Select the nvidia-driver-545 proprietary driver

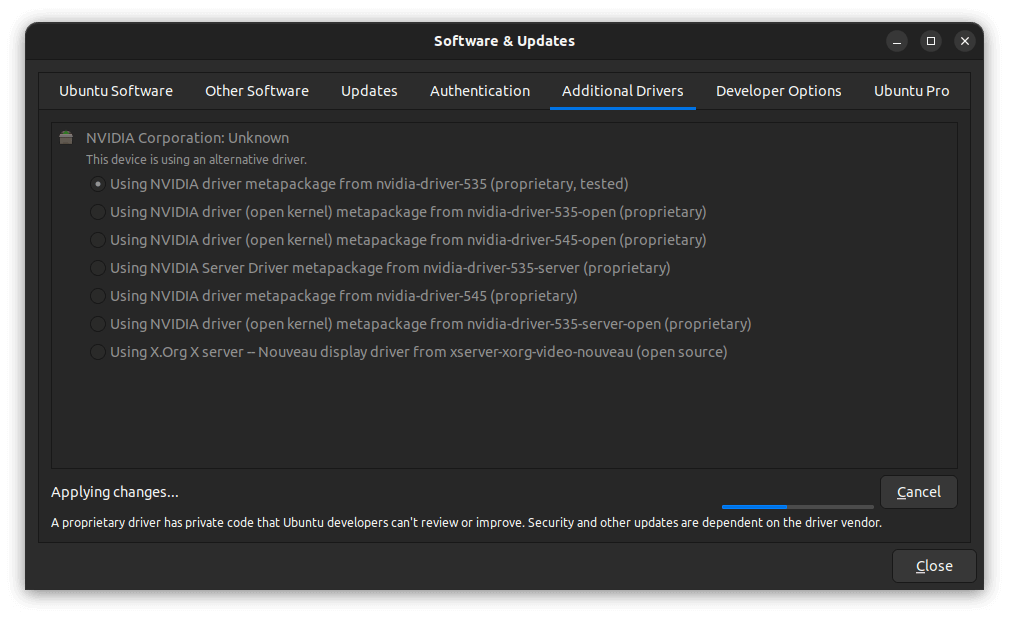point(98,296)
